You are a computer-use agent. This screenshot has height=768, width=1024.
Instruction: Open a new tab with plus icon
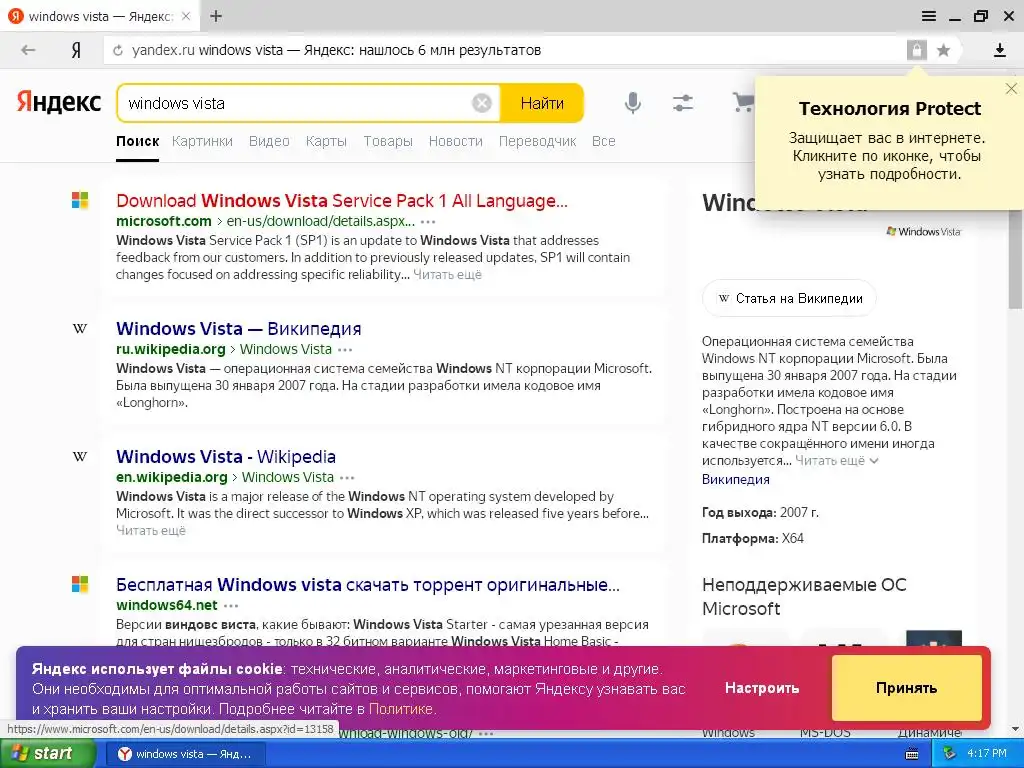(216, 16)
